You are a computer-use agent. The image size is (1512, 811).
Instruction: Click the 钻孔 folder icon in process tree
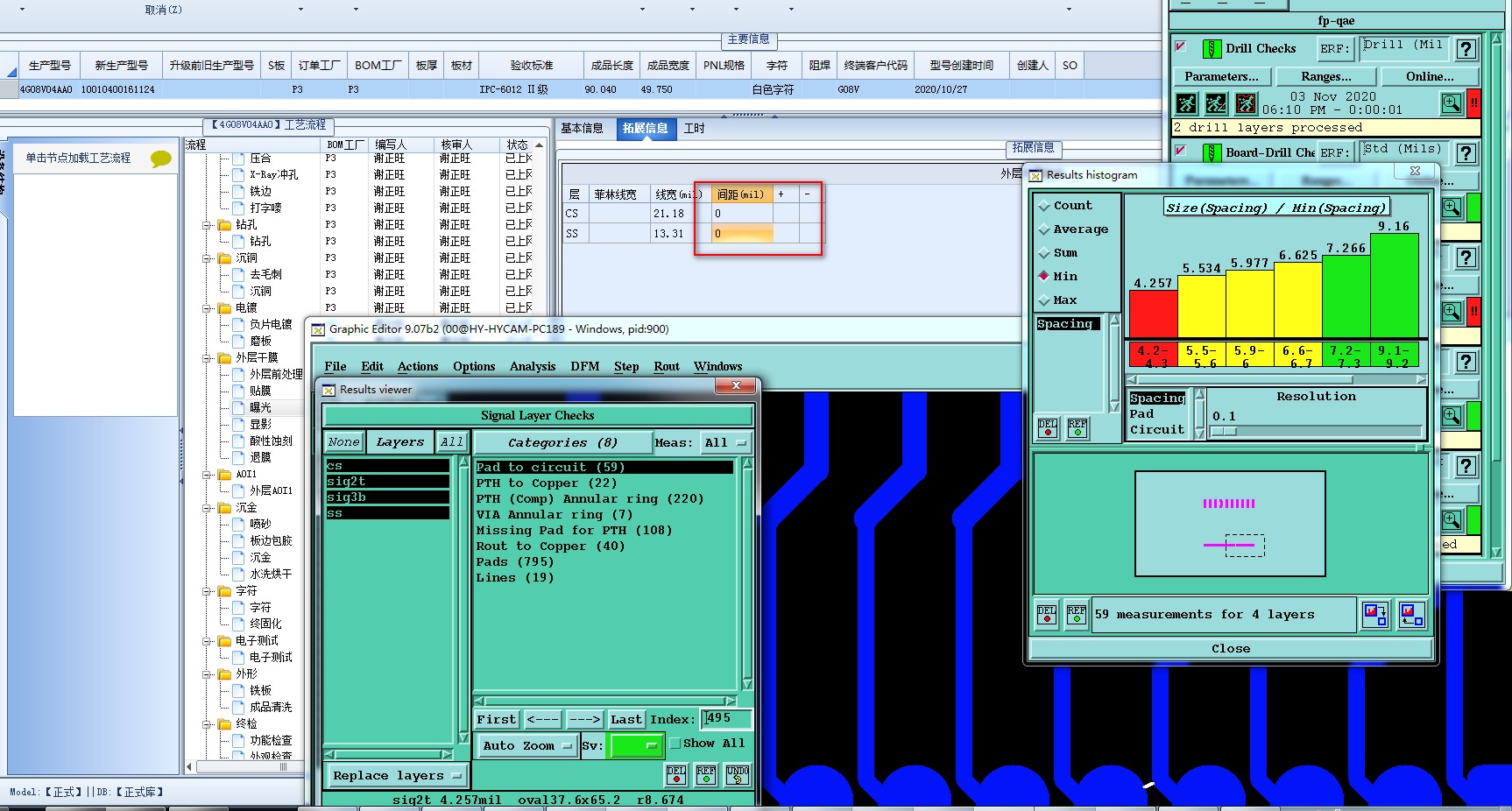(x=225, y=225)
